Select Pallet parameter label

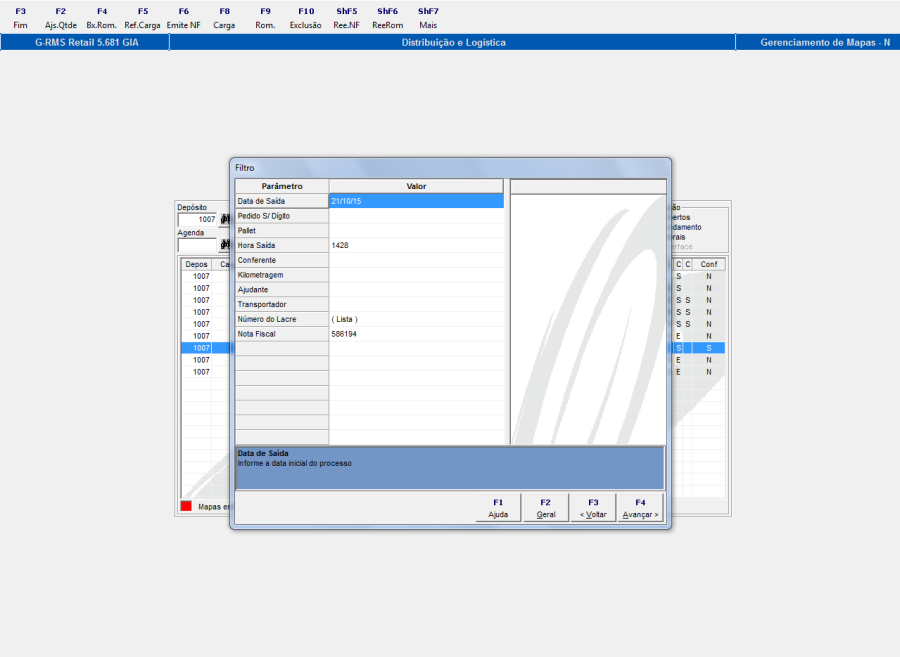[x=282, y=231]
